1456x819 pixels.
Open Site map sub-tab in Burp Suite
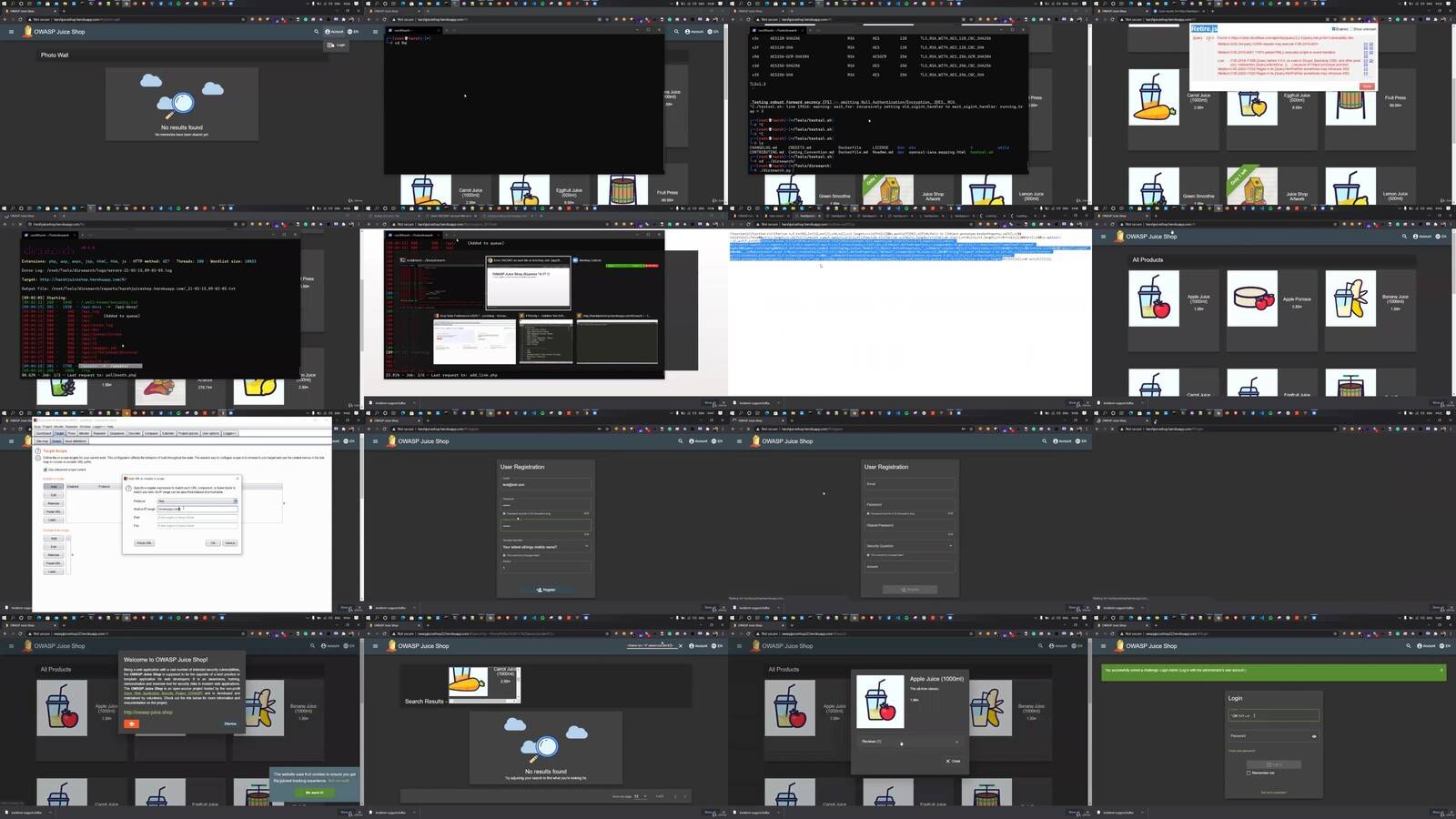(x=42, y=440)
